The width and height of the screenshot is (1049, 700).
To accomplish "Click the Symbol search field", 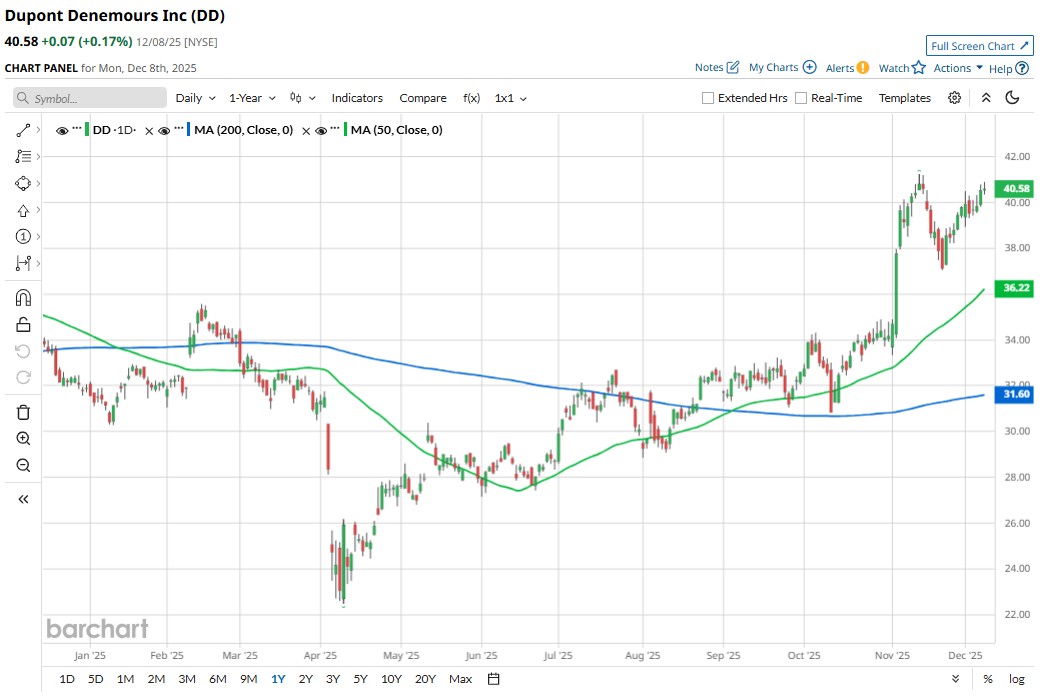I will pyautogui.click(x=90, y=98).
